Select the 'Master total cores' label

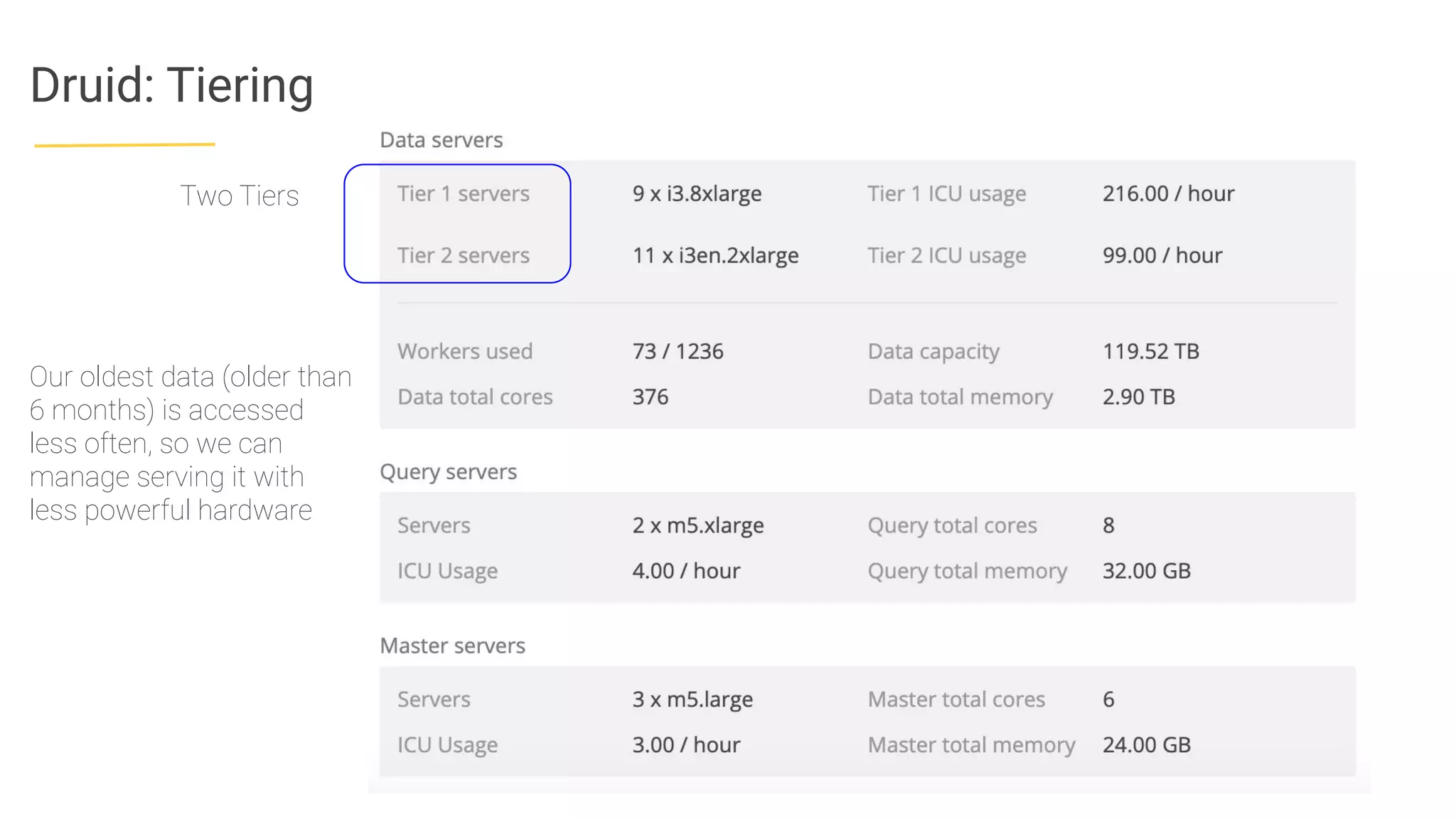tap(956, 700)
